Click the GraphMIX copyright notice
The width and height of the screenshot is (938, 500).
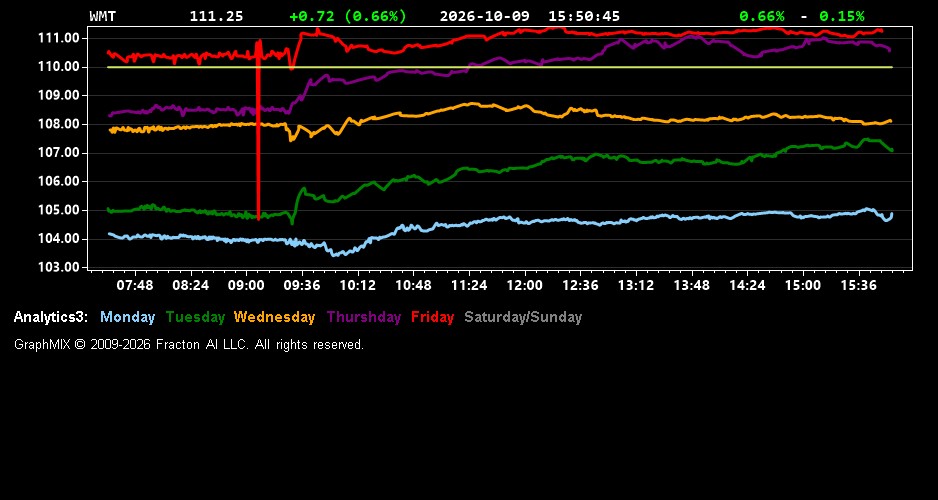click(x=189, y=345)
